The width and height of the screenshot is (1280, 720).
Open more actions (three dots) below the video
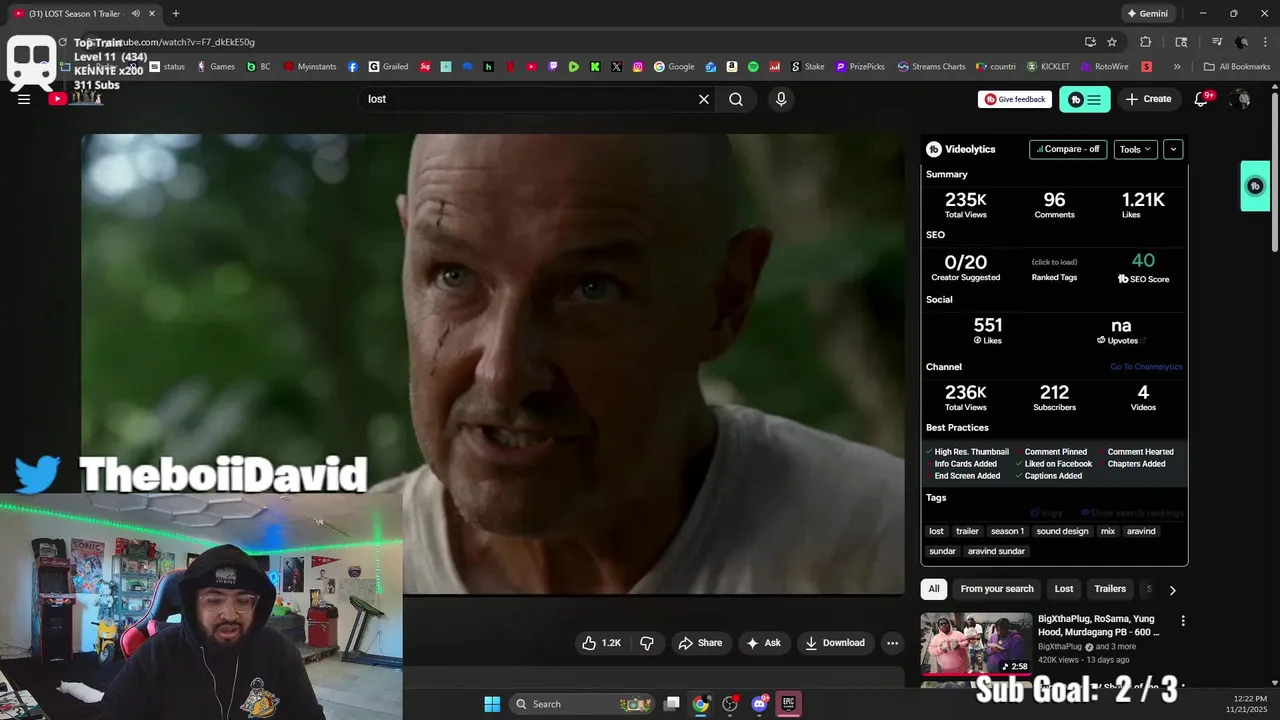893,643
